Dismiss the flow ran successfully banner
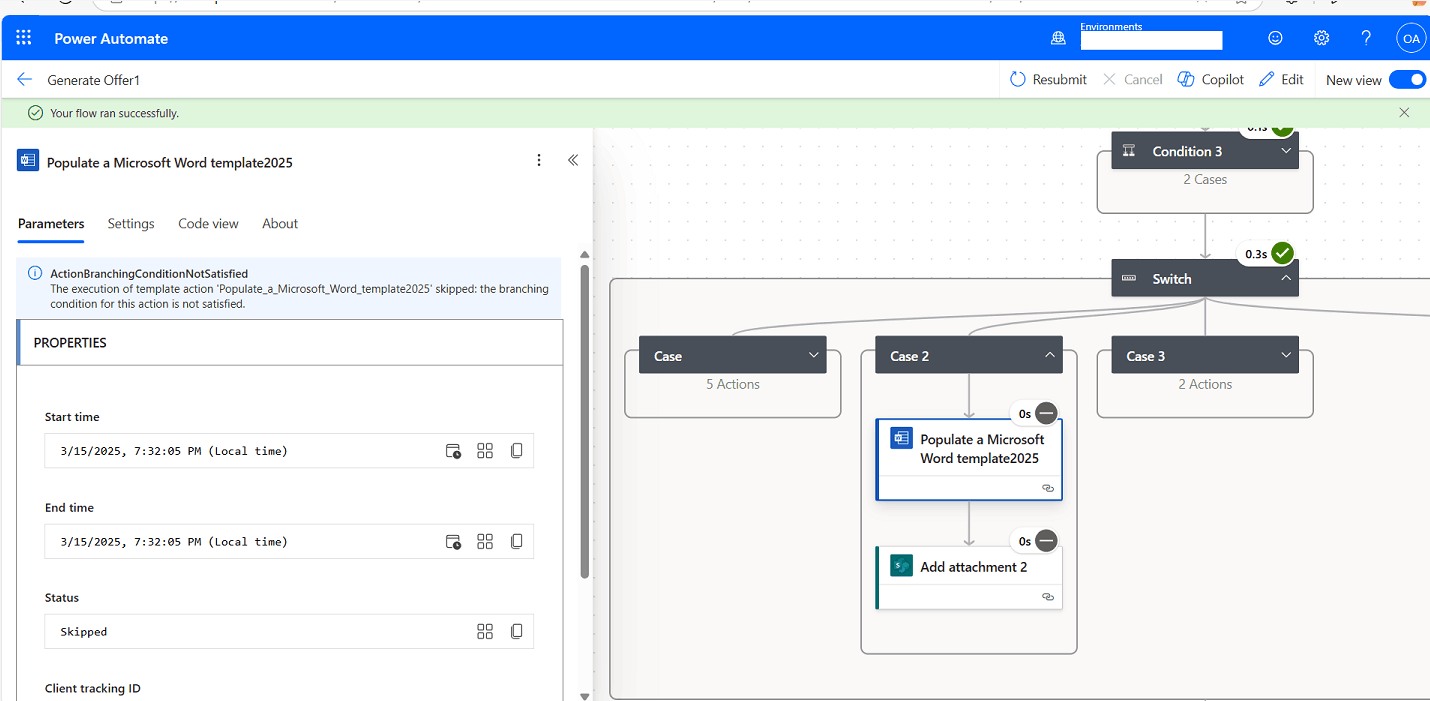 (1404, 113)
